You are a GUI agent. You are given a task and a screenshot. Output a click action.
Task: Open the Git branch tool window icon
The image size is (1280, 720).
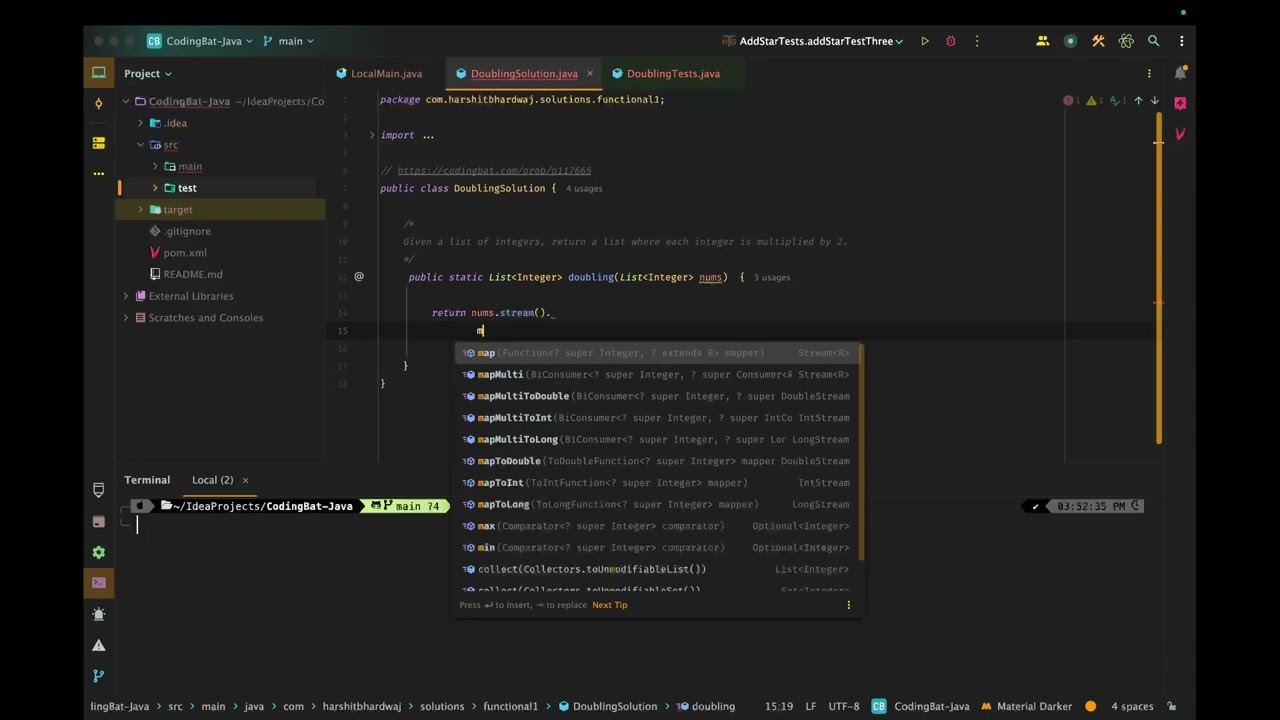(98, 676)
